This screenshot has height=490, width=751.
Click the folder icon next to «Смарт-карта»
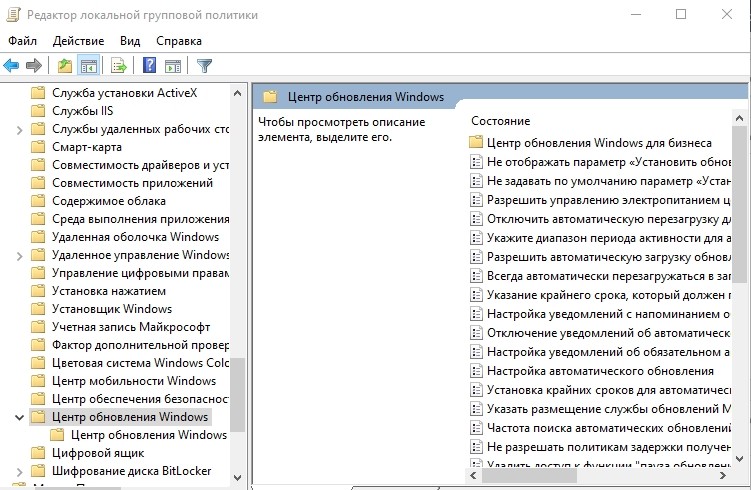coord(38,147)
